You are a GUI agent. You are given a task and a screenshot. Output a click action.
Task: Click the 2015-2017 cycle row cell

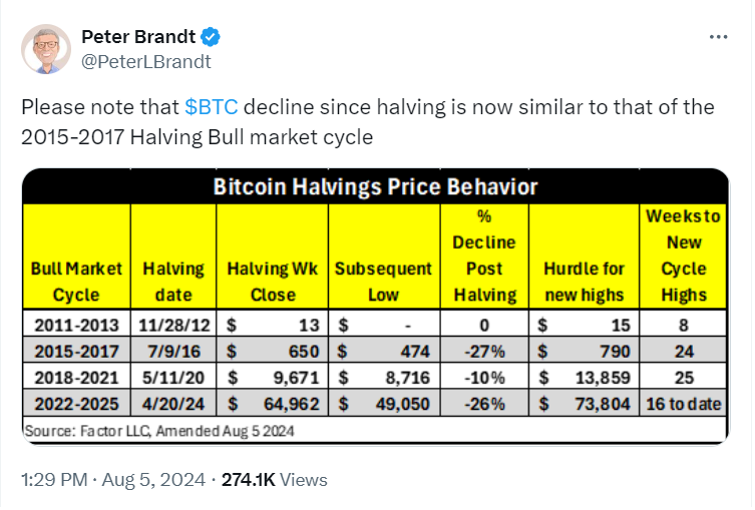77,351
